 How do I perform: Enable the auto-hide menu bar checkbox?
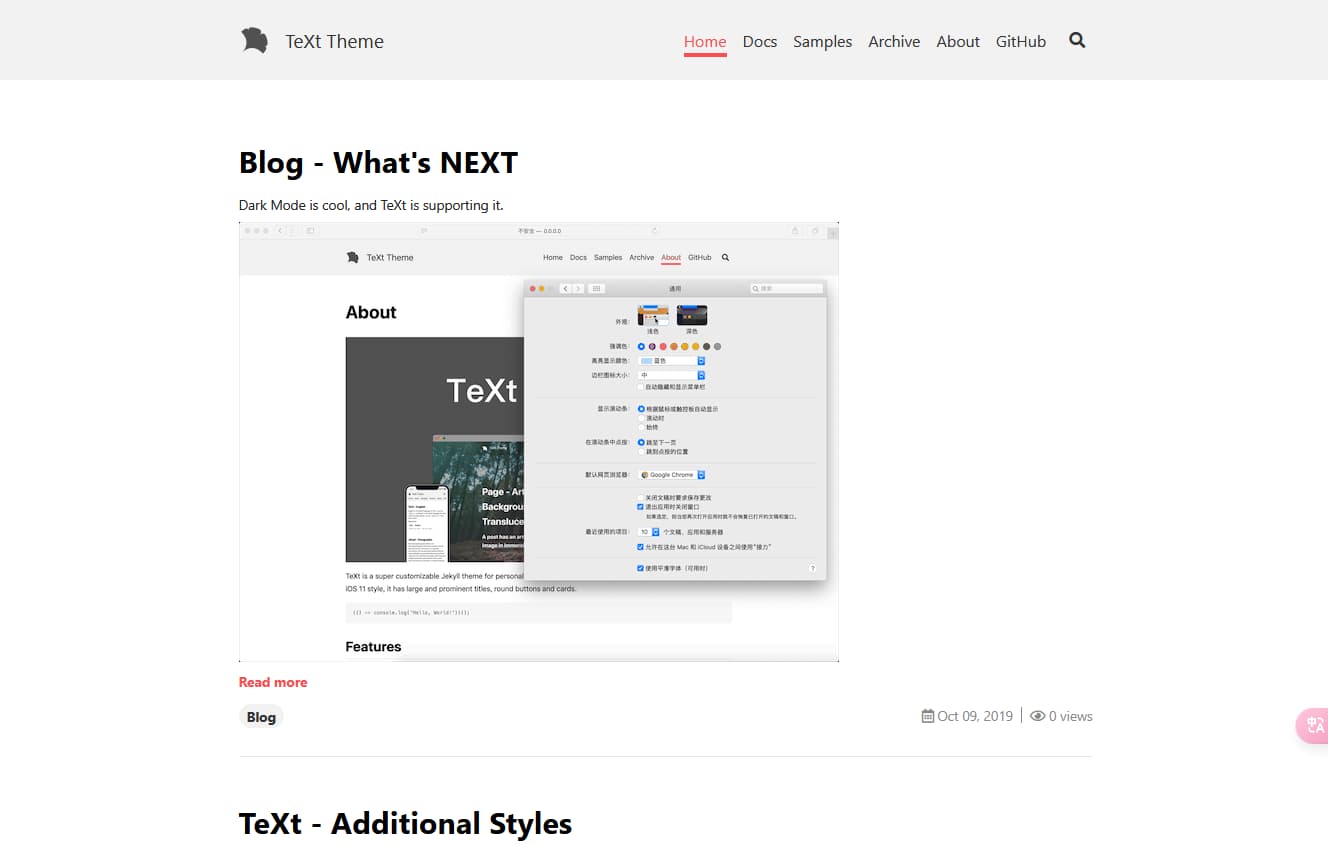[x=640, y=387]
